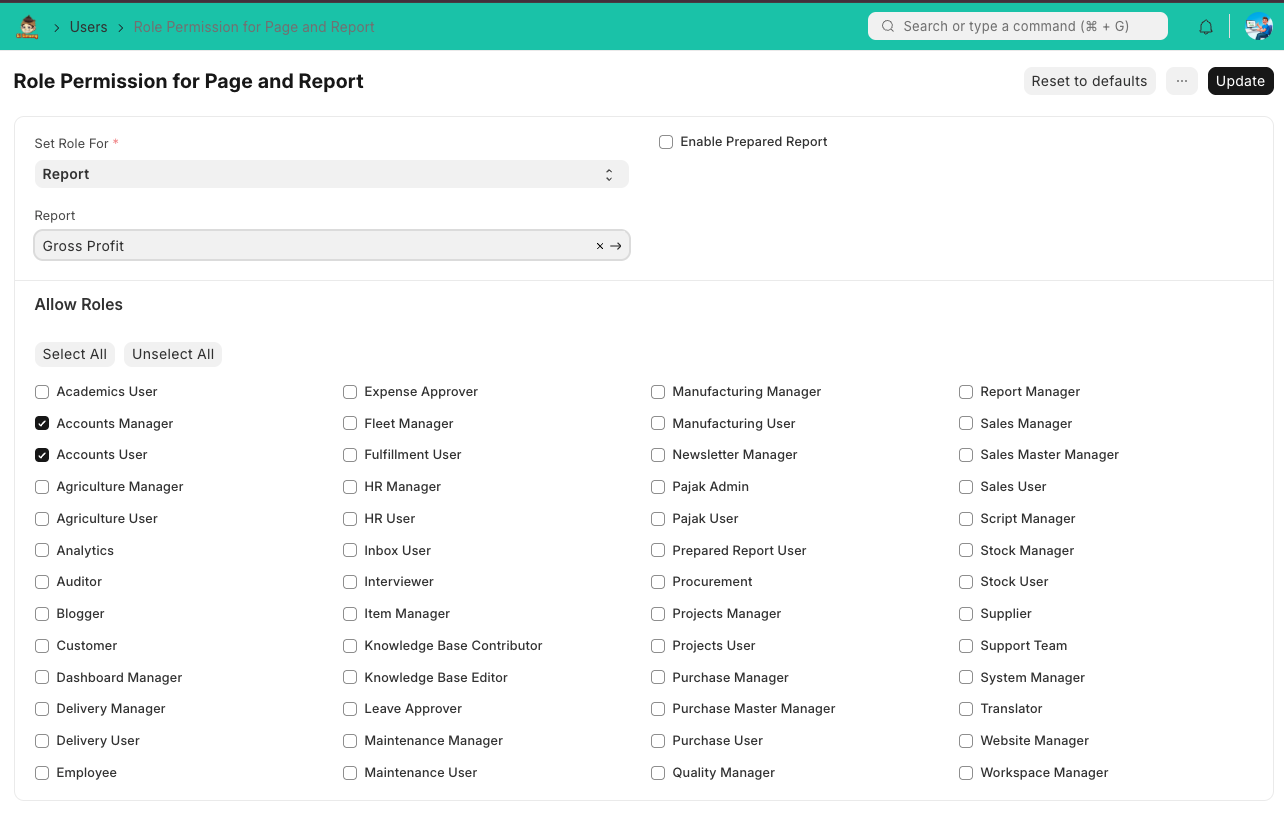Open Role Permission for Page and Report breadcrumb
Screen dimensions: 1284x826
[254, 27]
